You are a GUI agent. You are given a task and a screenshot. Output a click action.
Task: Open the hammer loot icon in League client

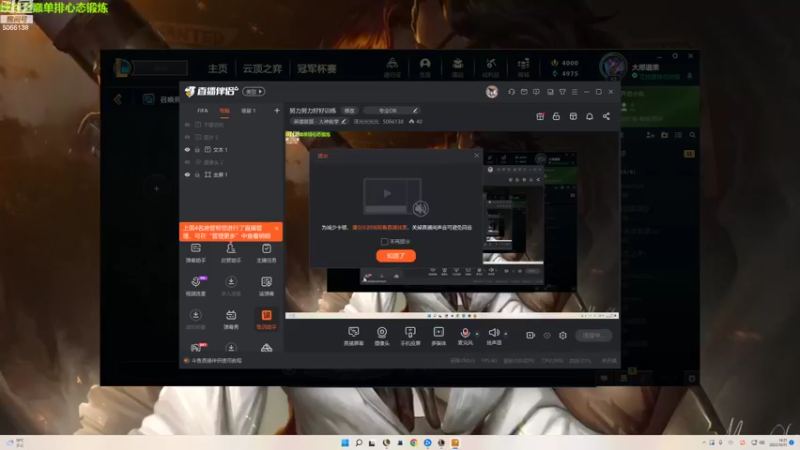[x=491, y=67]
